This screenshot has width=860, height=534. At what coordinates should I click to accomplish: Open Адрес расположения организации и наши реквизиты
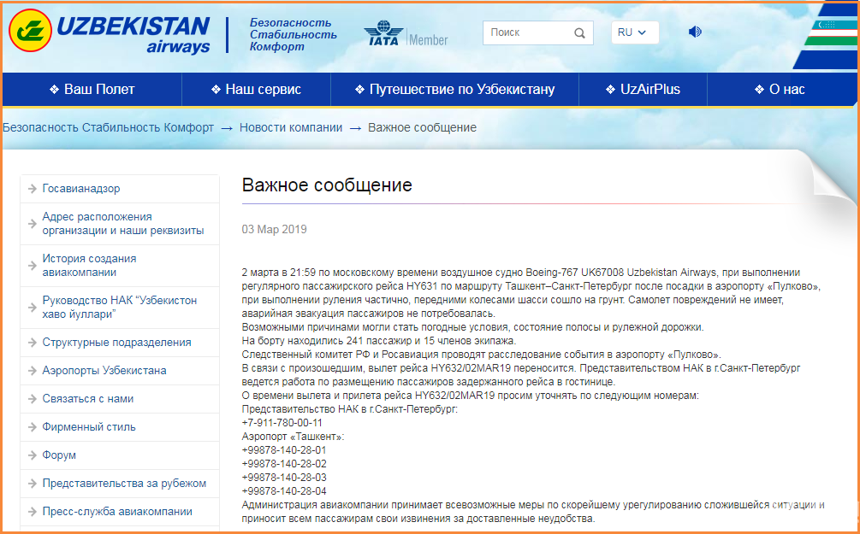[123, 224]
